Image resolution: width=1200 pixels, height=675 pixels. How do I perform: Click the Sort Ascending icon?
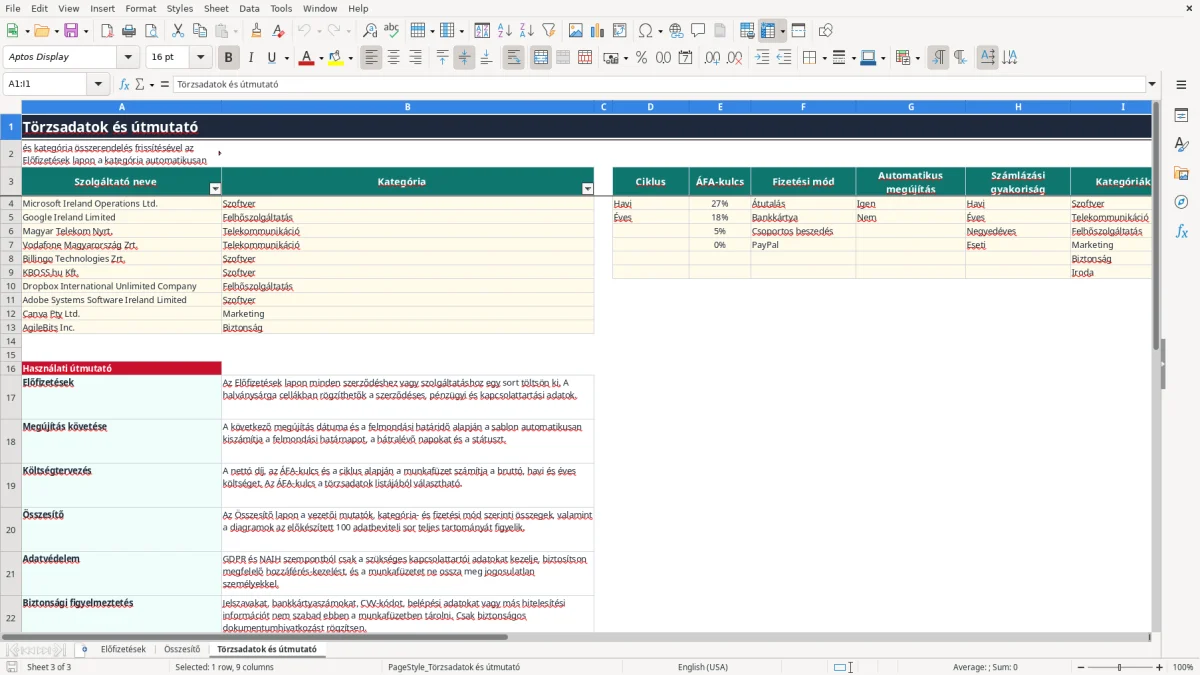[x=505, y=31]
